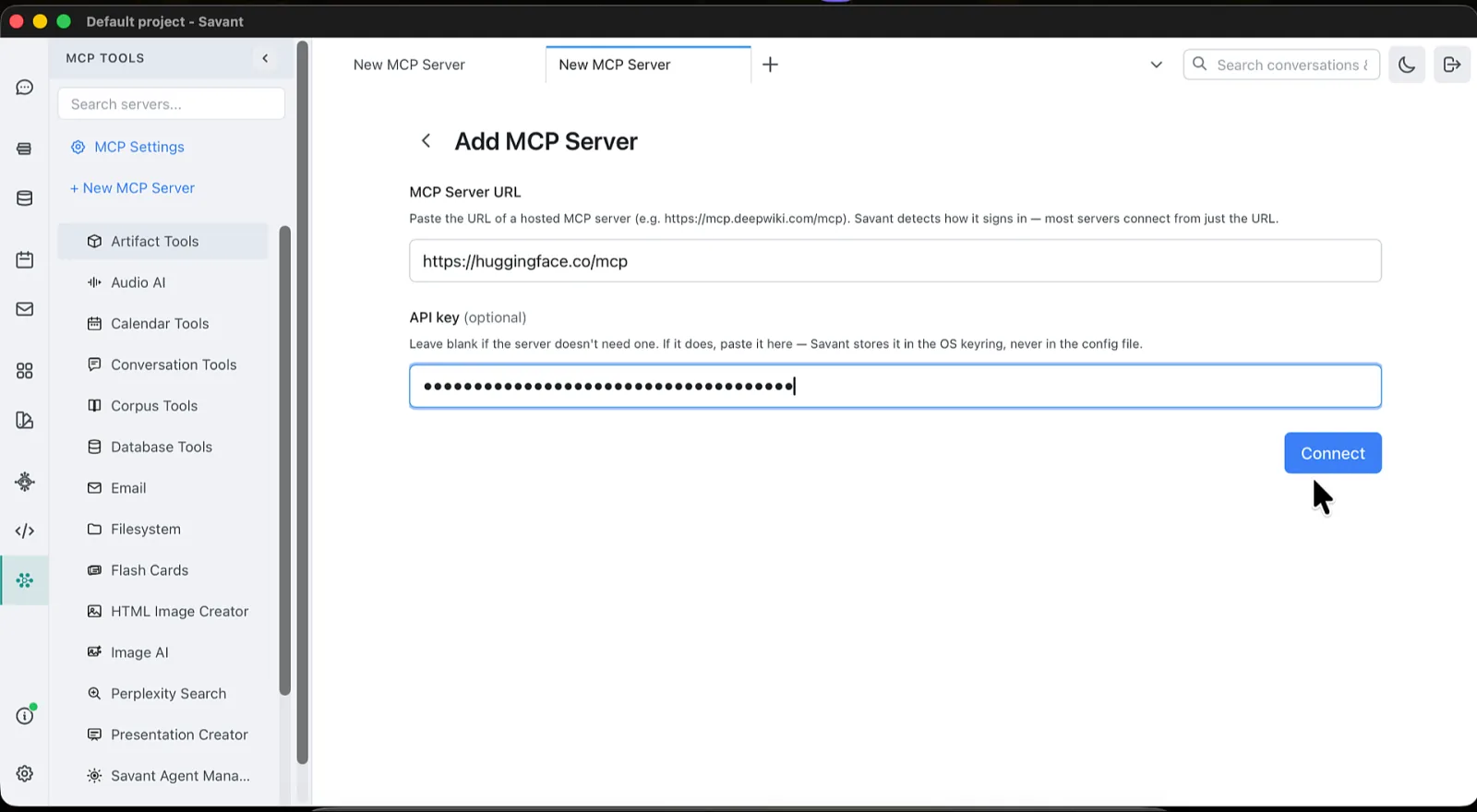Click + New MCP Server link
The image size is (1477, 812).
click(132, 188)
